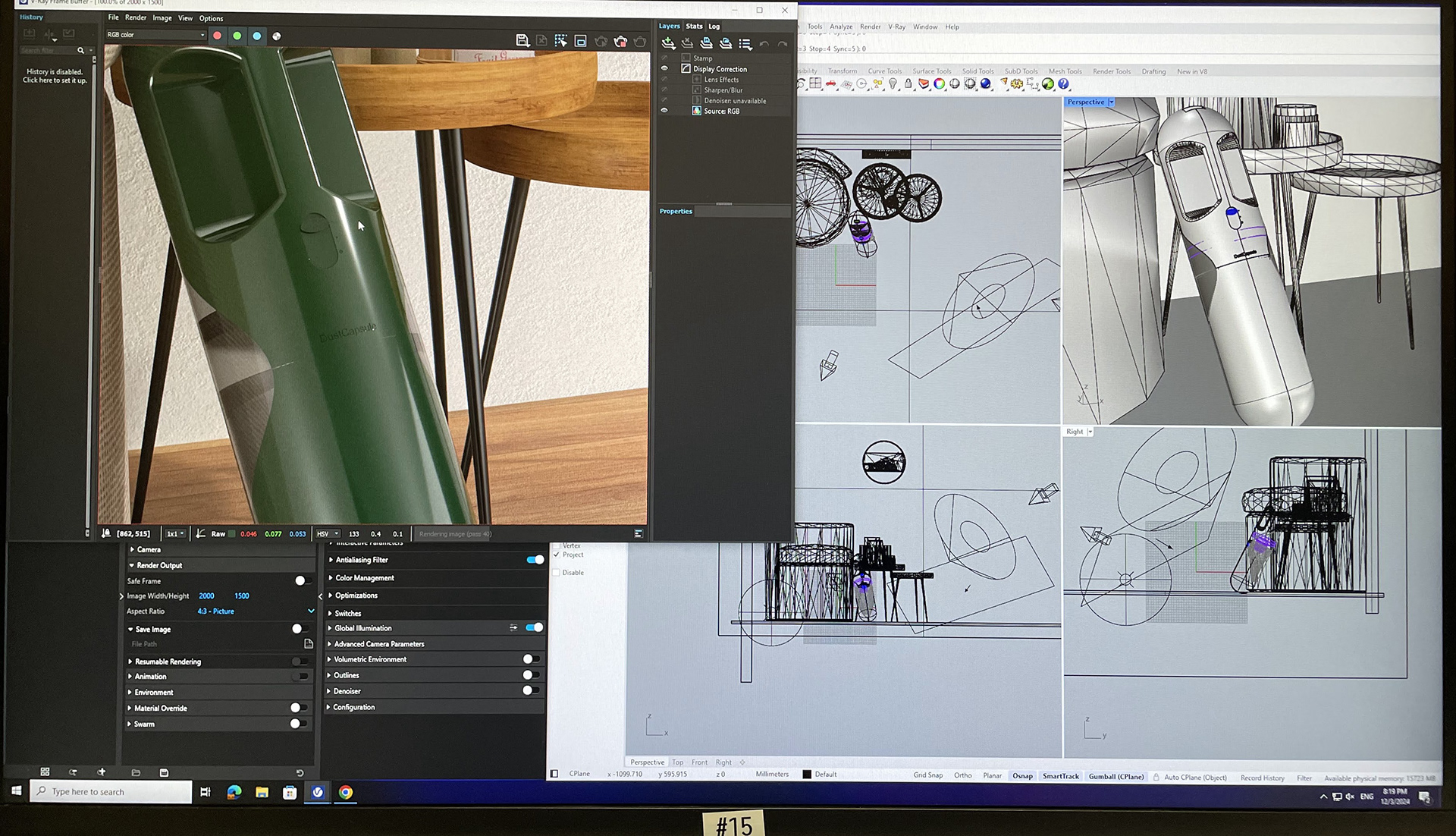Click the Windows search box
This screenshot has height=836, width=1456.
[x=111, y=792]
